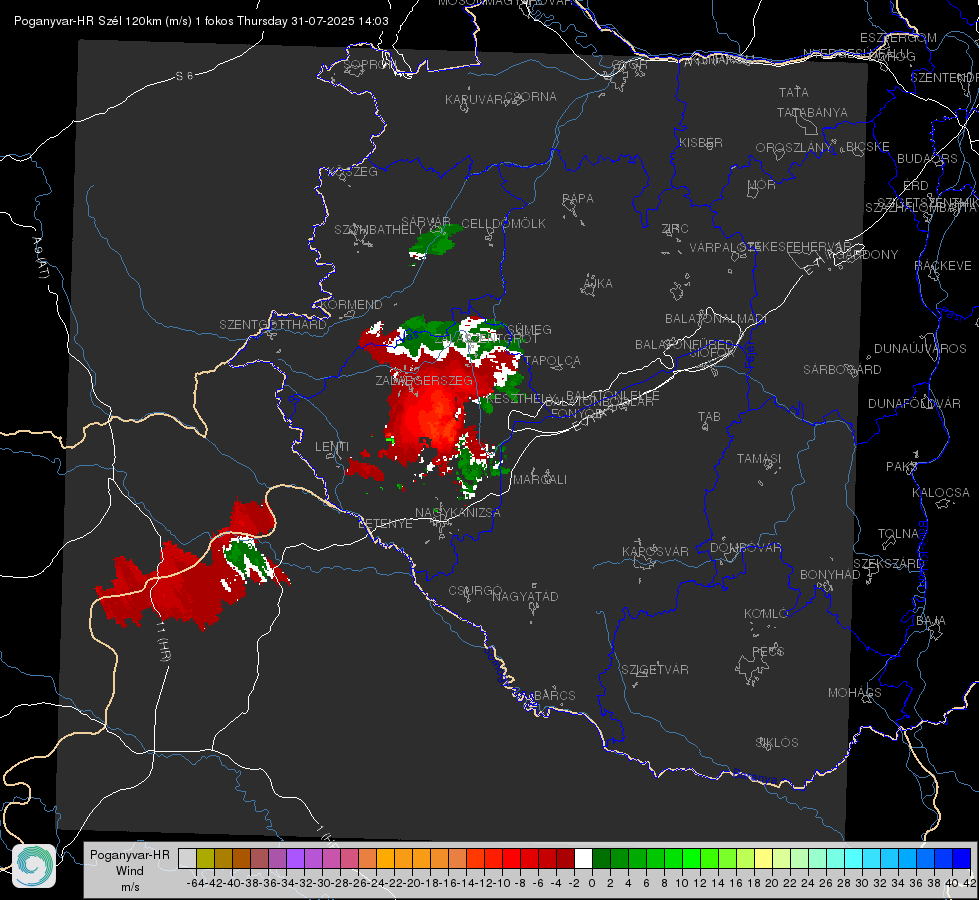The height and width of the screenshot is (900, 979).
Task: Select the BARCS city label
Action: tap(554, 695)
